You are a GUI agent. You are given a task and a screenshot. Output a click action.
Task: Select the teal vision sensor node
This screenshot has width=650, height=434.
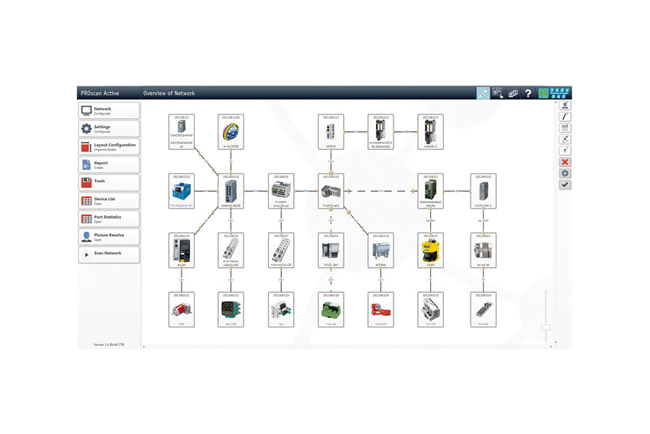point(231,310)
